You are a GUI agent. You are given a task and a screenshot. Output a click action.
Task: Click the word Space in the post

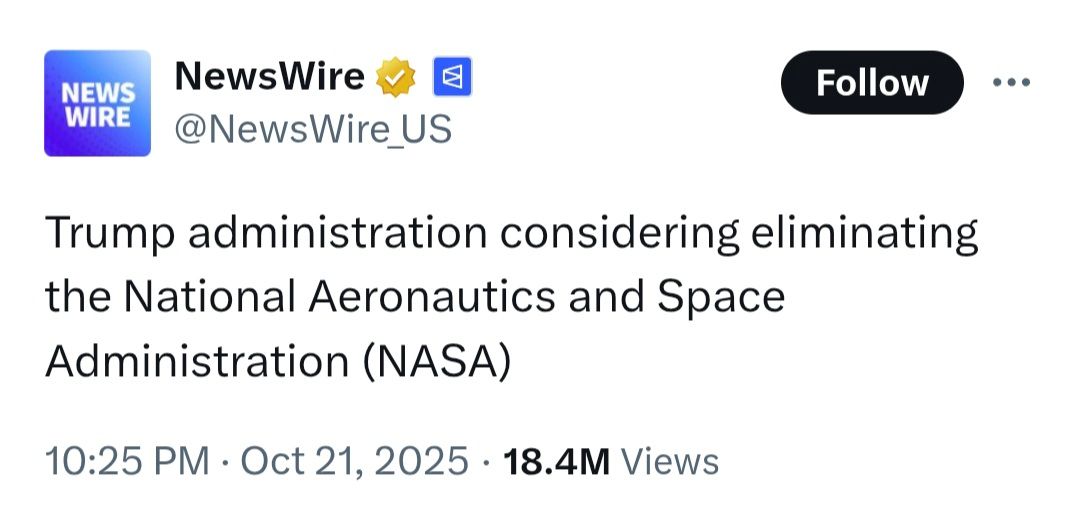722,297
